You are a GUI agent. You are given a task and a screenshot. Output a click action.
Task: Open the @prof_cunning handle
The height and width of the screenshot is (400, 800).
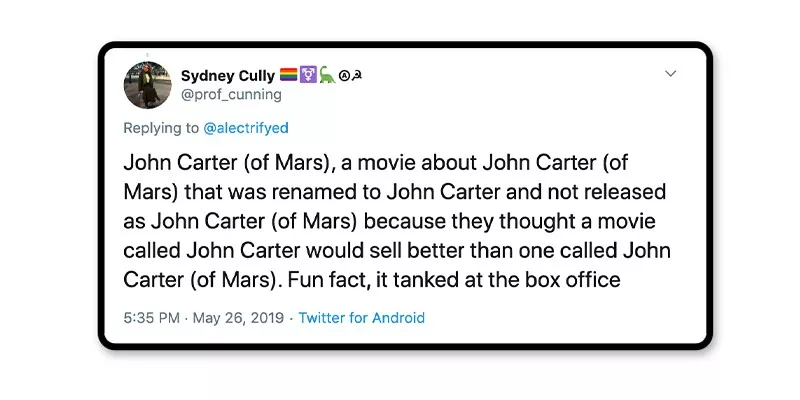tap(231, 94)
